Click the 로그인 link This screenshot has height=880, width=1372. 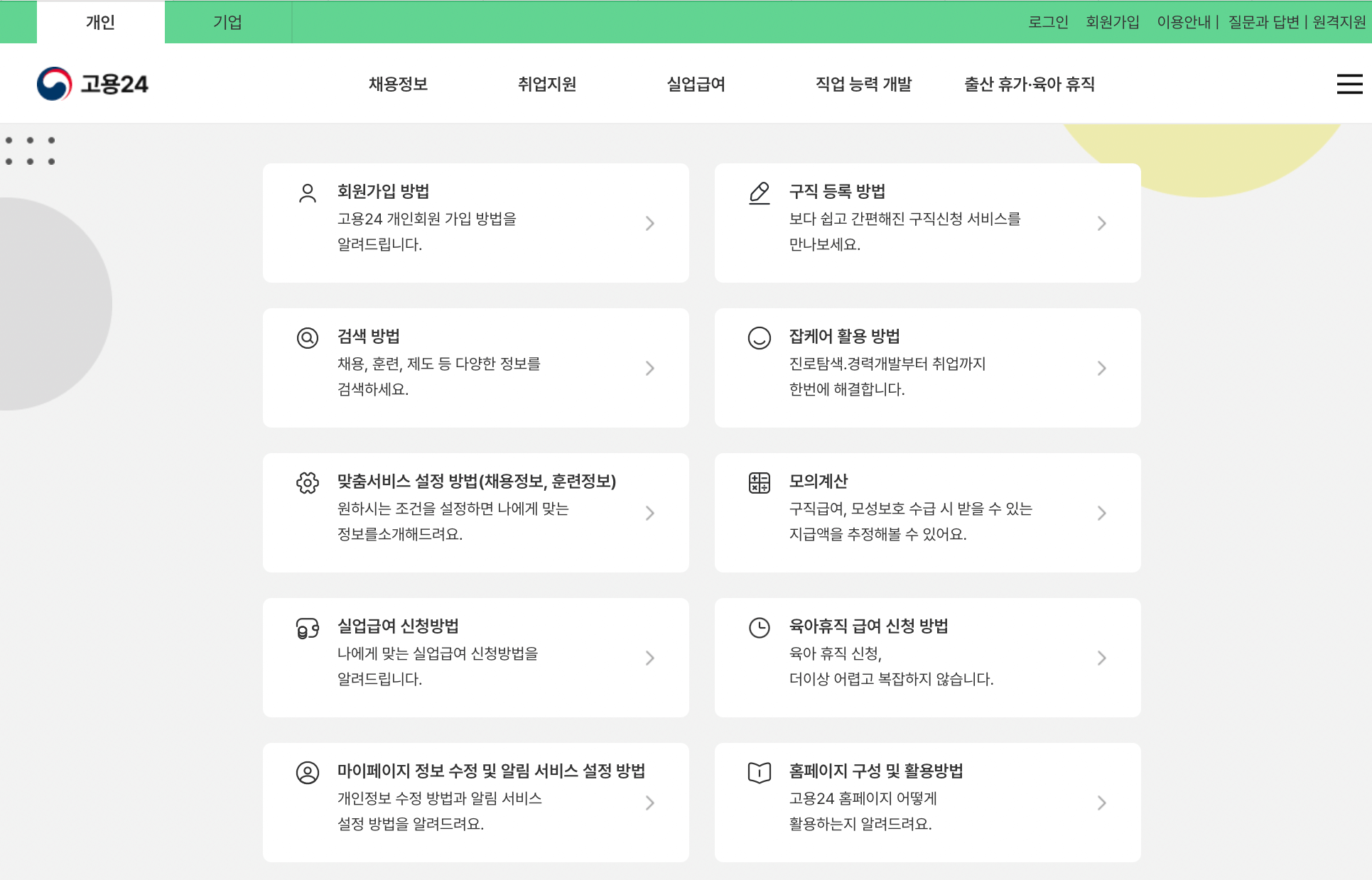click(1047, 22)
